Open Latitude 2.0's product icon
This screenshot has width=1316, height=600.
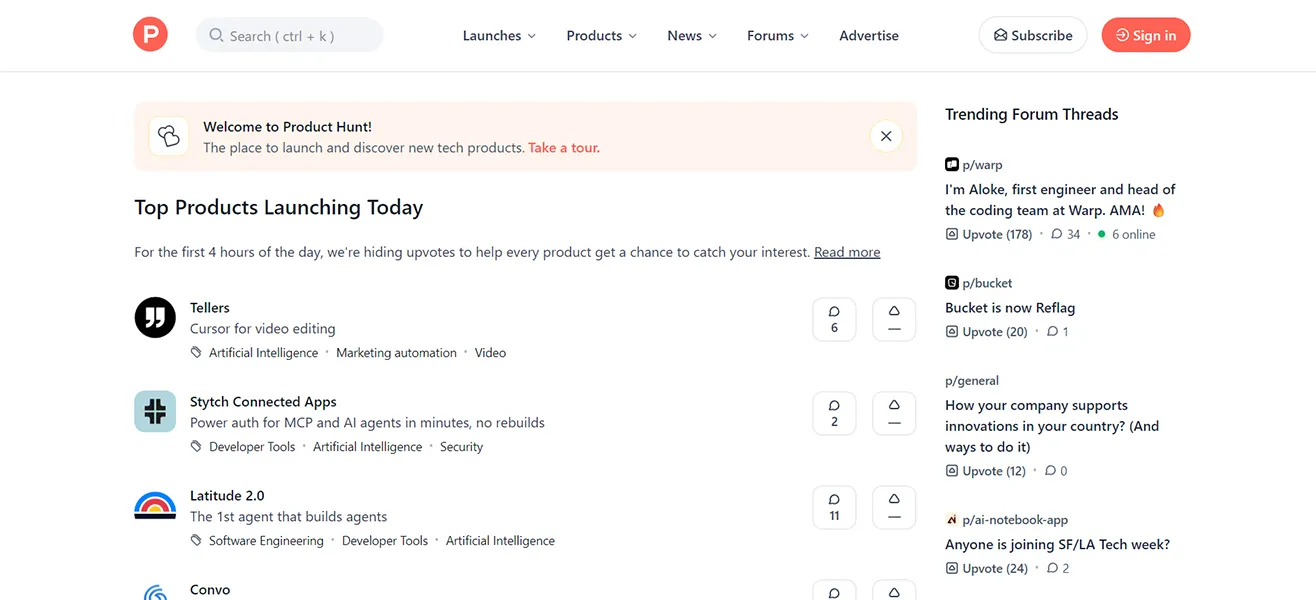pyautogui.click(x=155, y=505)
